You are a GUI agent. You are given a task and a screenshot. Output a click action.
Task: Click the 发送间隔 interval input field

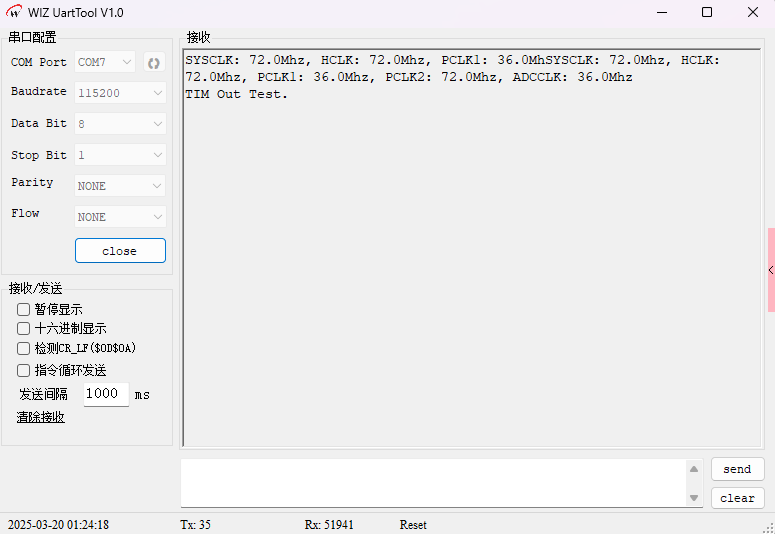click(x=105, y=394)
